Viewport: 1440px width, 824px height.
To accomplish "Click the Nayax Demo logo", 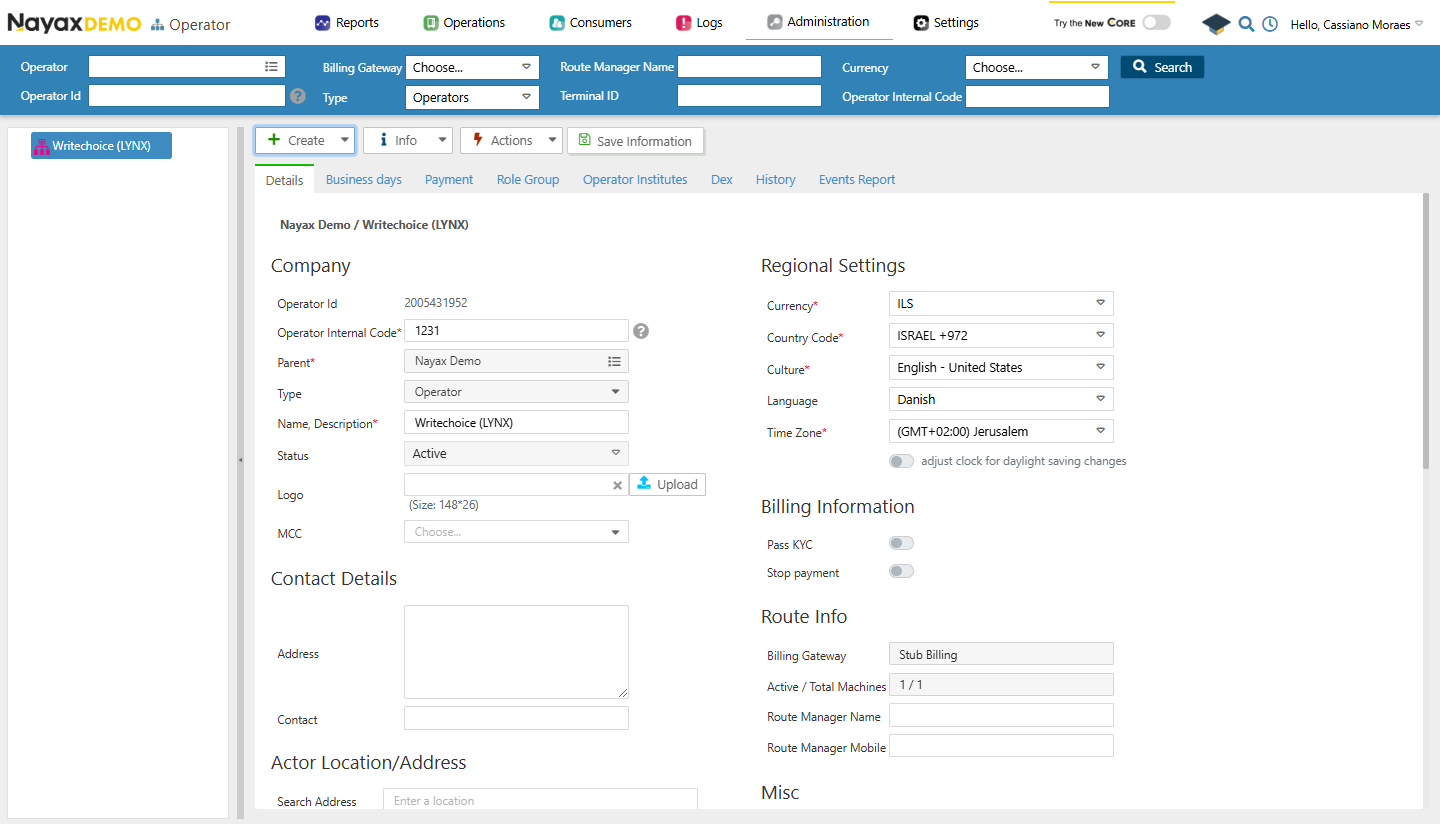I will tap(74, 23).
